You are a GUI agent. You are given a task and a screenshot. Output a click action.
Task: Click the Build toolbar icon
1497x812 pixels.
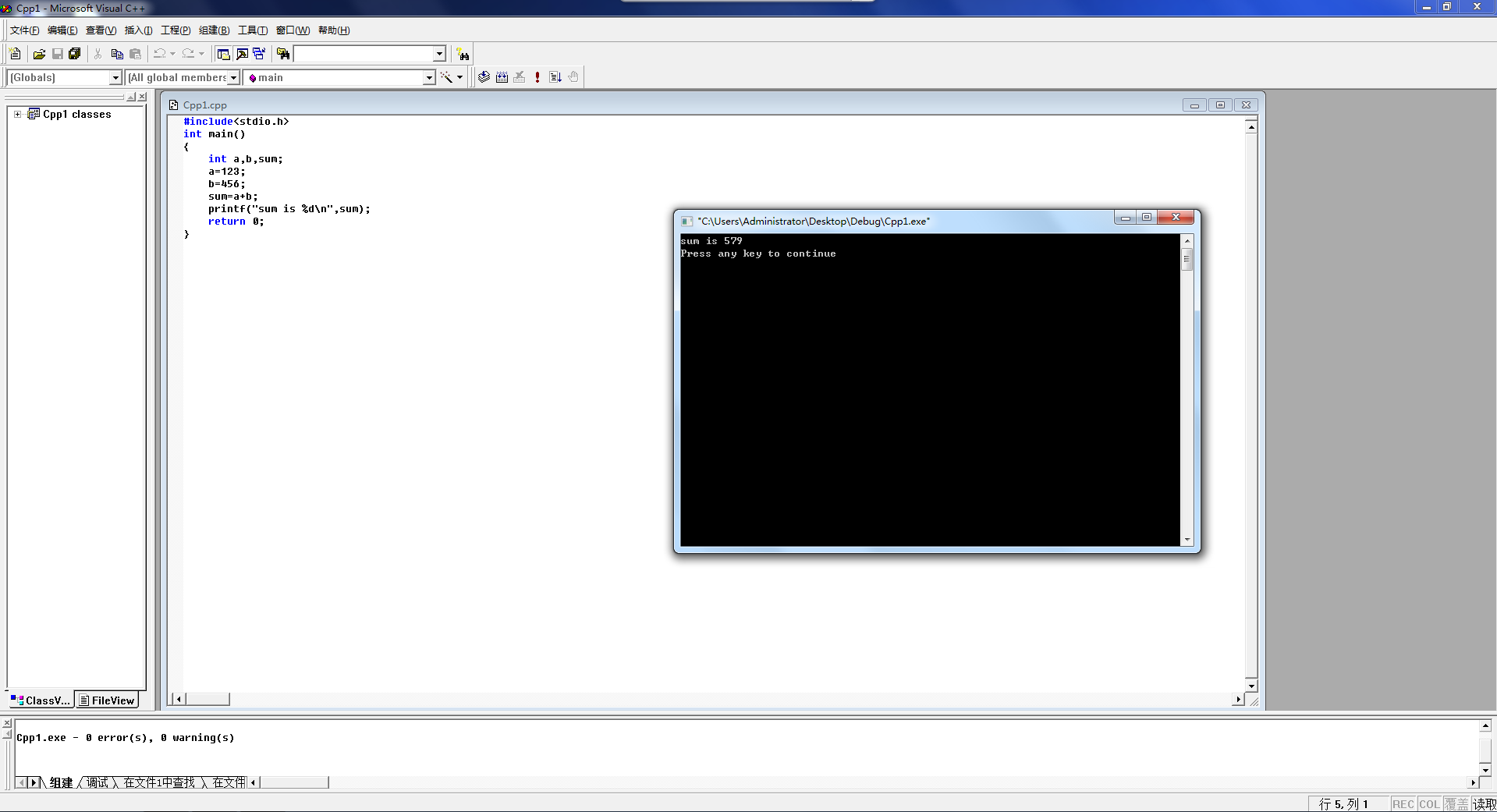click(x=502, y=77)
